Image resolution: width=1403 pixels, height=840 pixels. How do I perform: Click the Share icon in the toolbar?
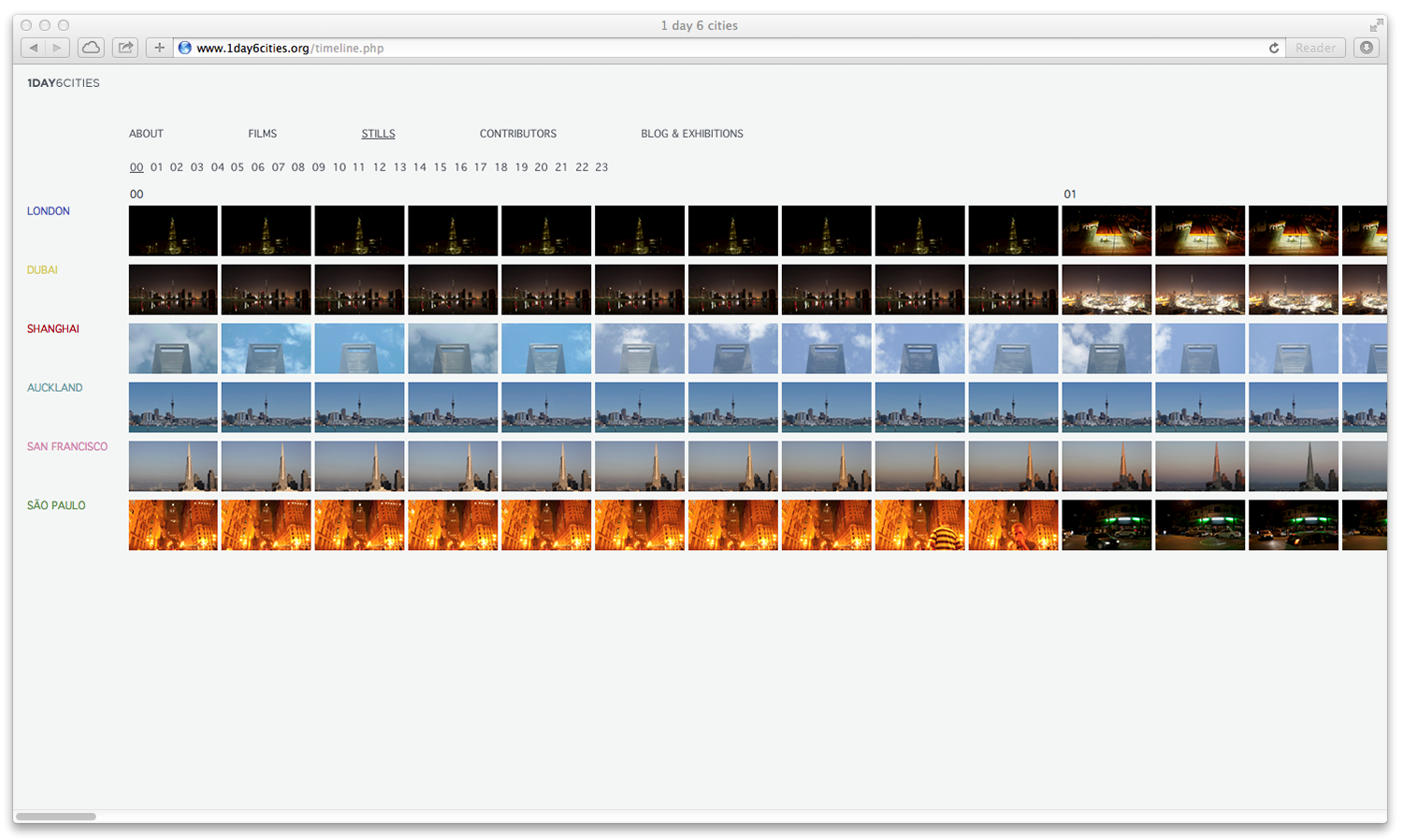point(125,48)
